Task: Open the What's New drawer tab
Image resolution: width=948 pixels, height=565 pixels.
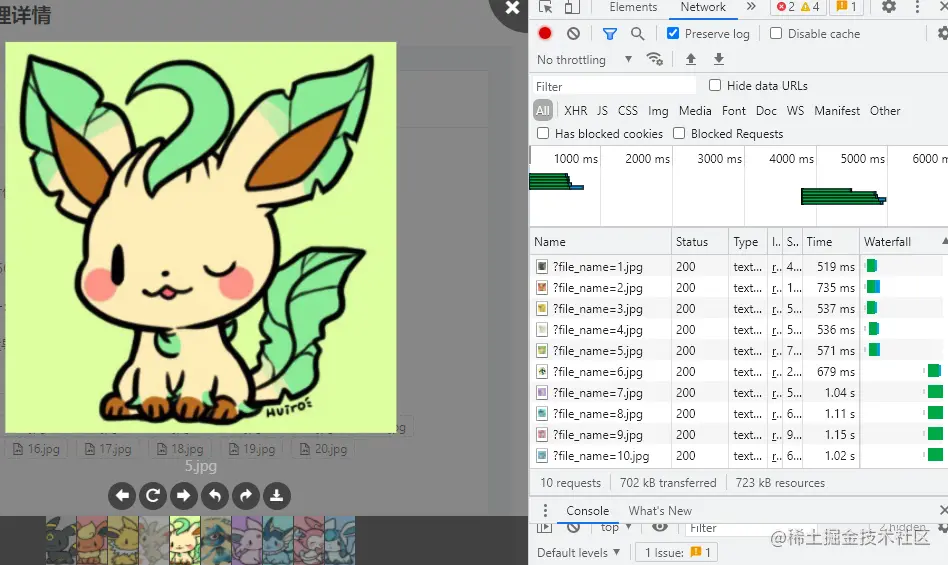Action: pyautogui.click(x=660, y=510)
